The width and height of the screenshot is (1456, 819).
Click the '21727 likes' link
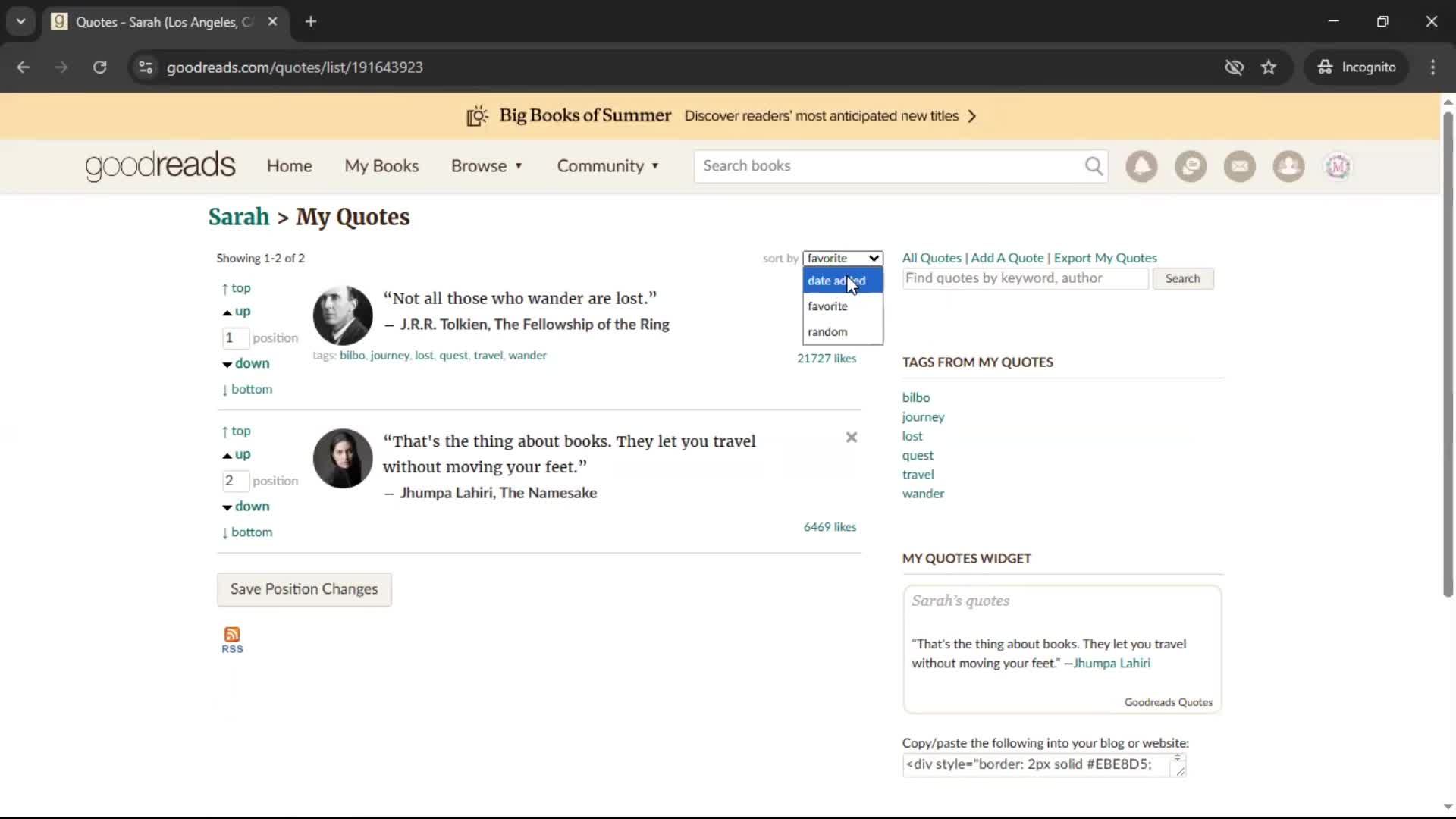827,359
